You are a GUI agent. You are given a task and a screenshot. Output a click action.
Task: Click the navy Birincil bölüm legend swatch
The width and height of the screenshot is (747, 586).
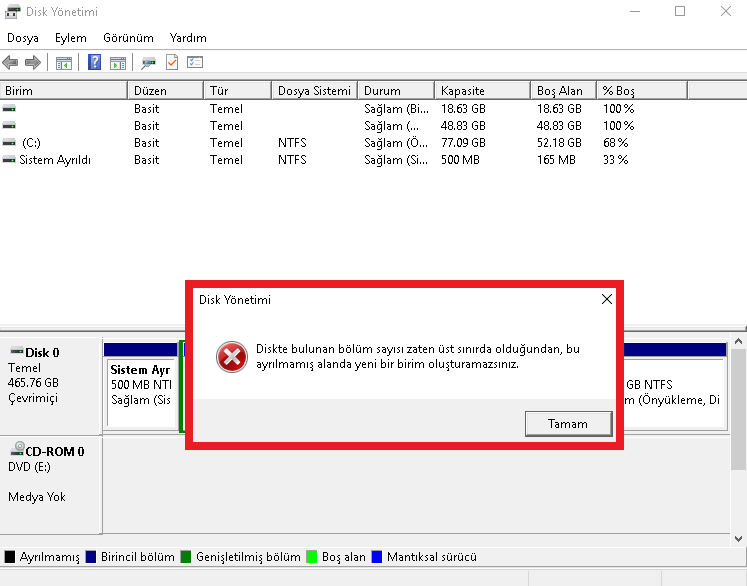tap(91, 556)
